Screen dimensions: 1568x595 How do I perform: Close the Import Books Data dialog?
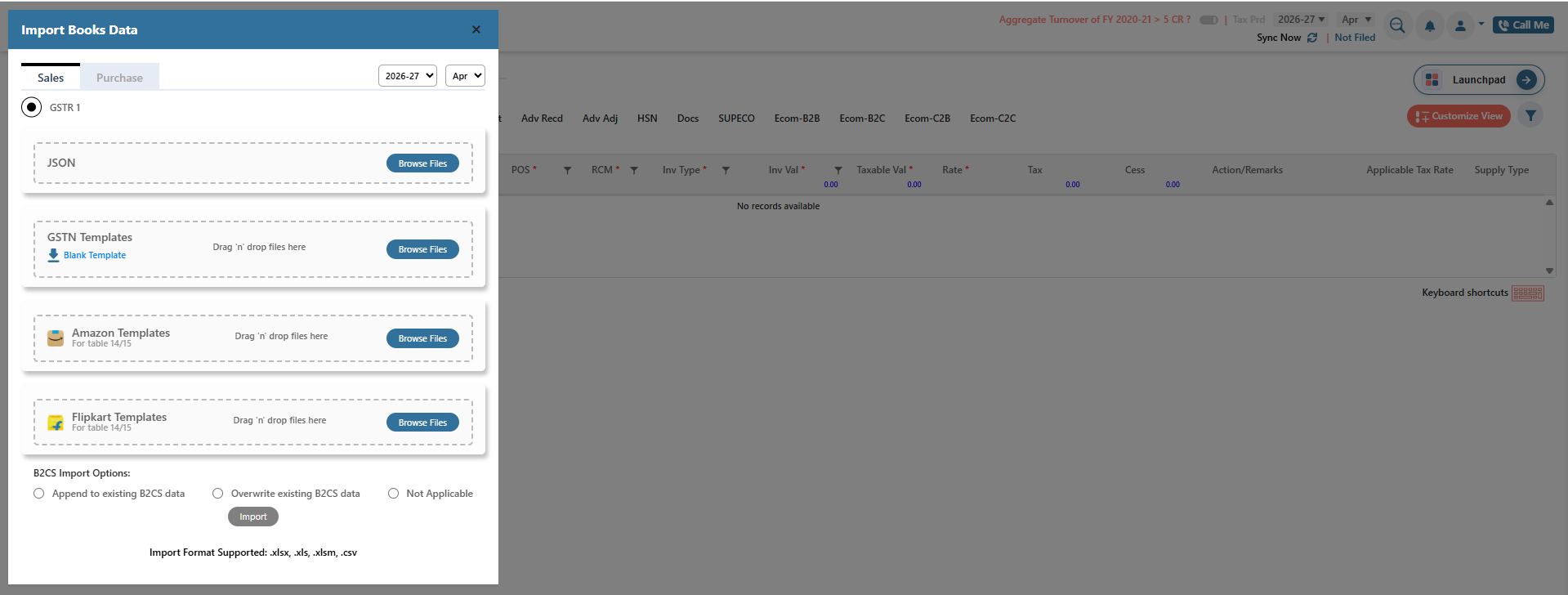coord(476,29)
